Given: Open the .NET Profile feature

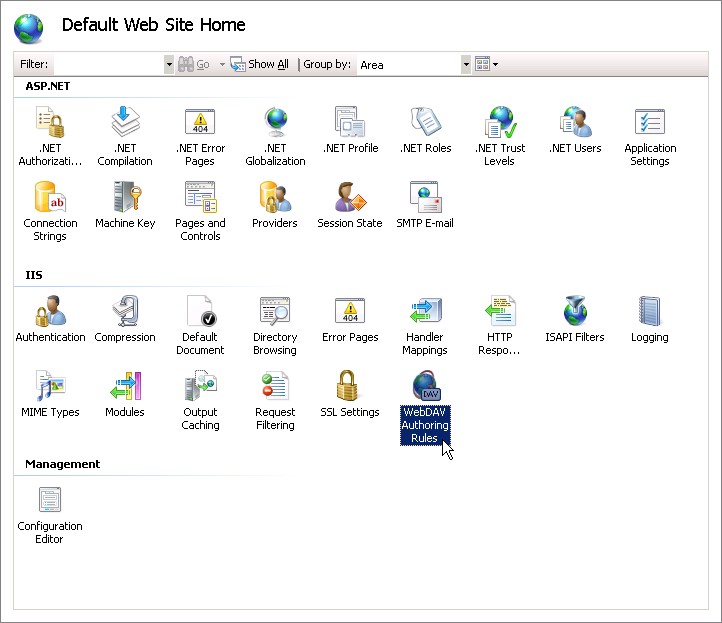Looking at the screenshot, I should pyautogui.click(x=350, y=130).
